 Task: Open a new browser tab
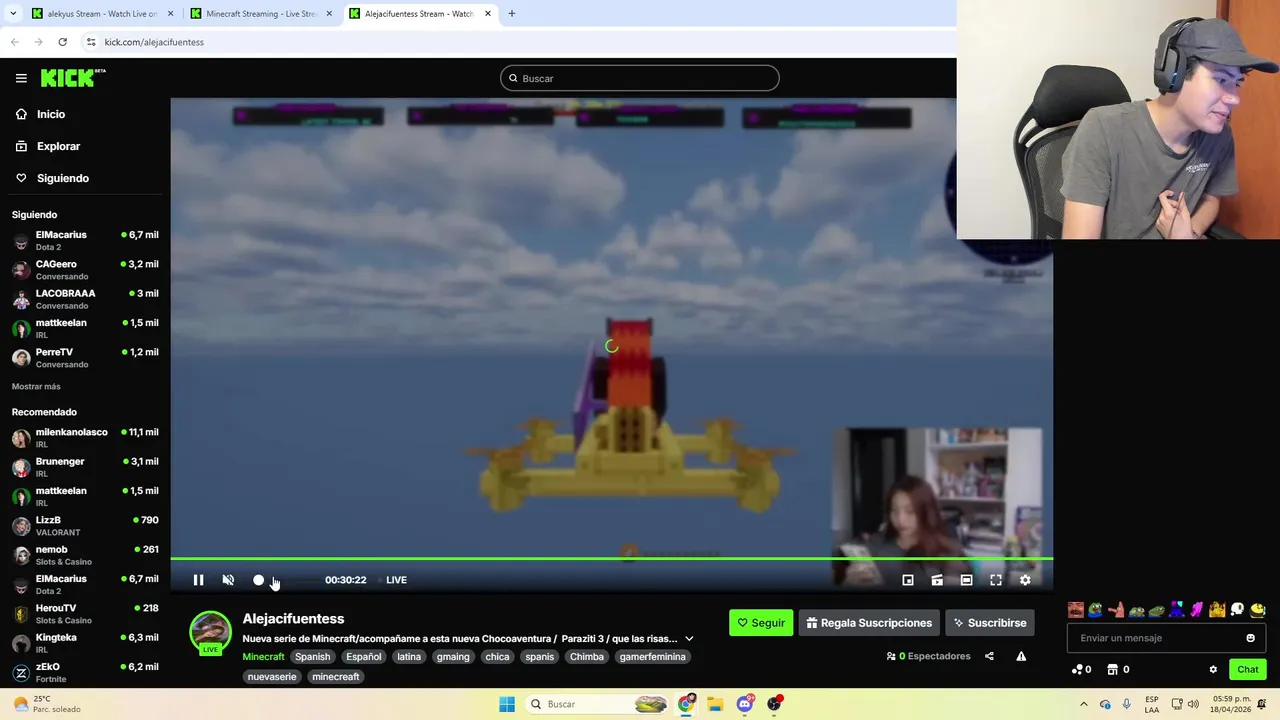point(512,14)
